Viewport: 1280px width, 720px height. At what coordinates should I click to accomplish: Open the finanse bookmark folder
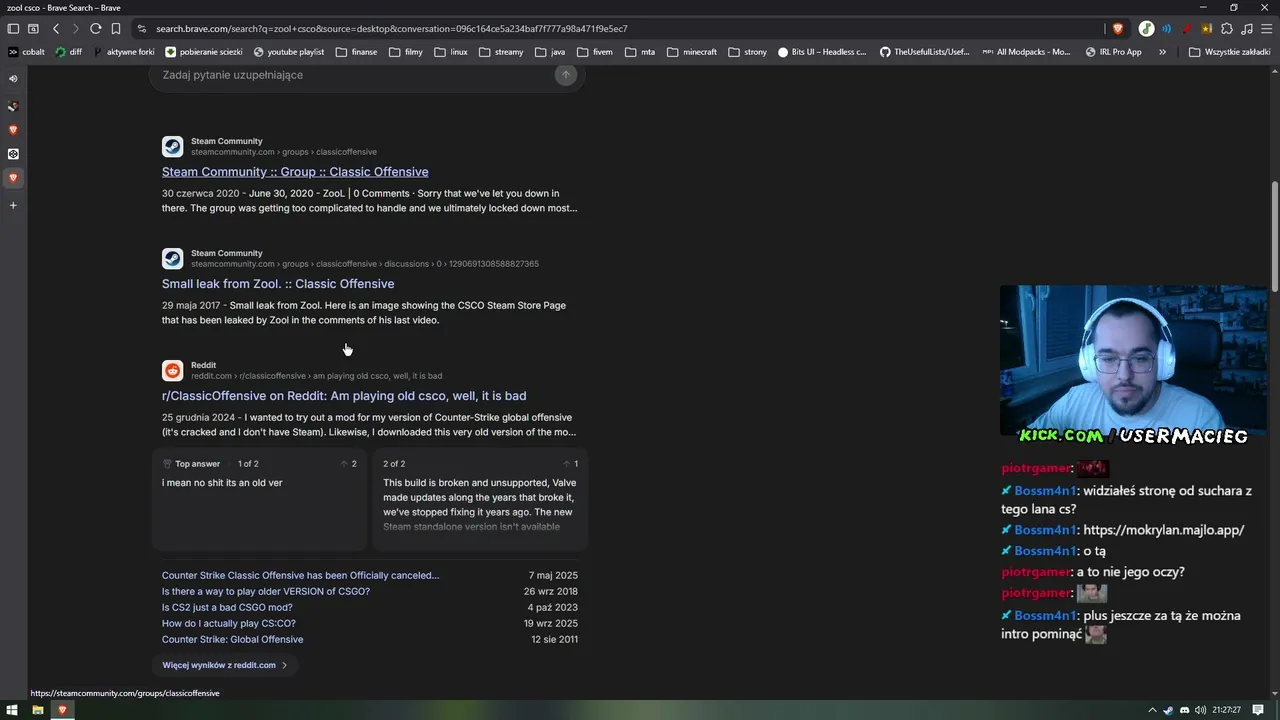pyautogui.click(x=357, y=52)
